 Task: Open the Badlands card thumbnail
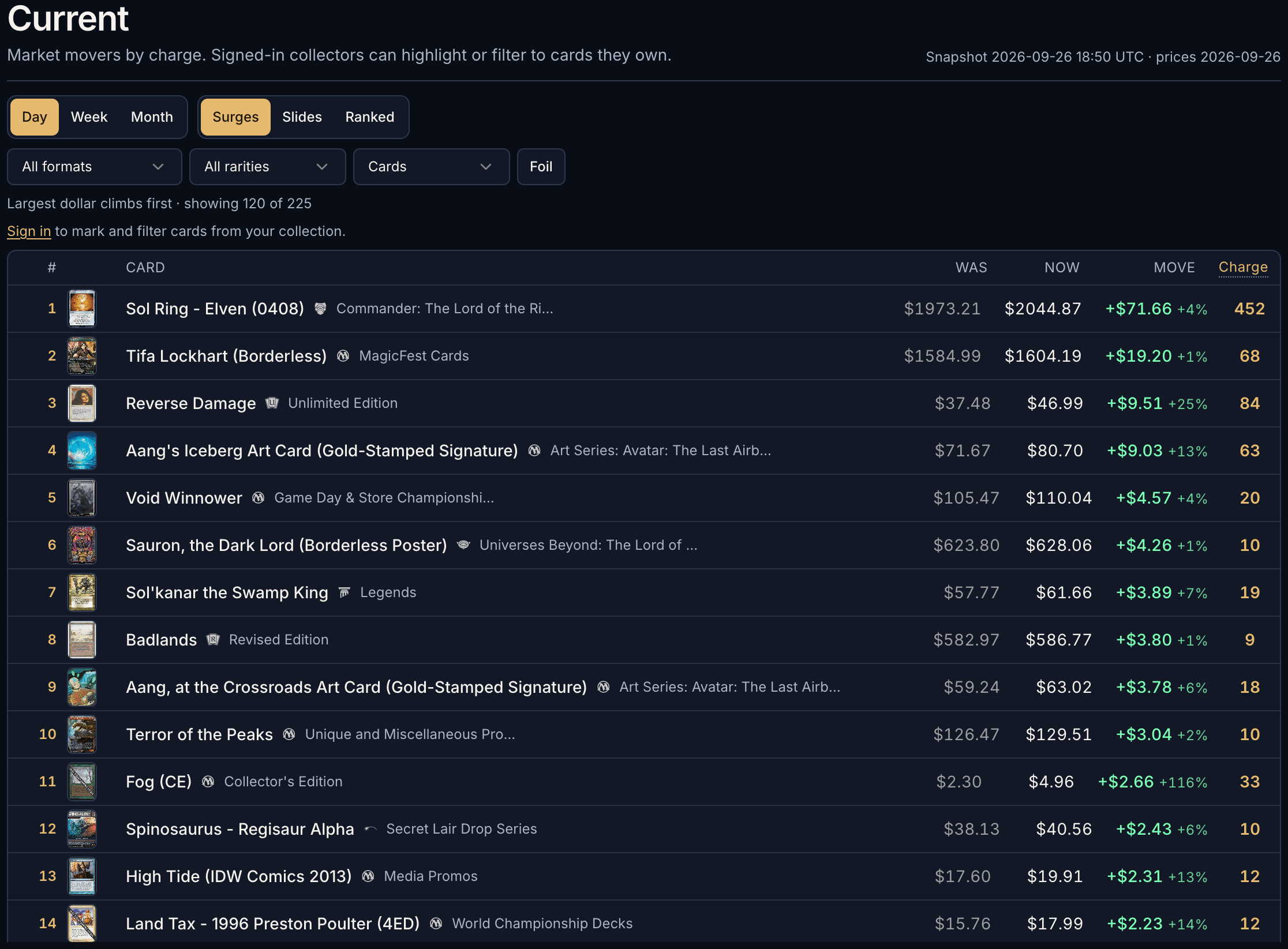pyautogui.click(x=82, y=640)
